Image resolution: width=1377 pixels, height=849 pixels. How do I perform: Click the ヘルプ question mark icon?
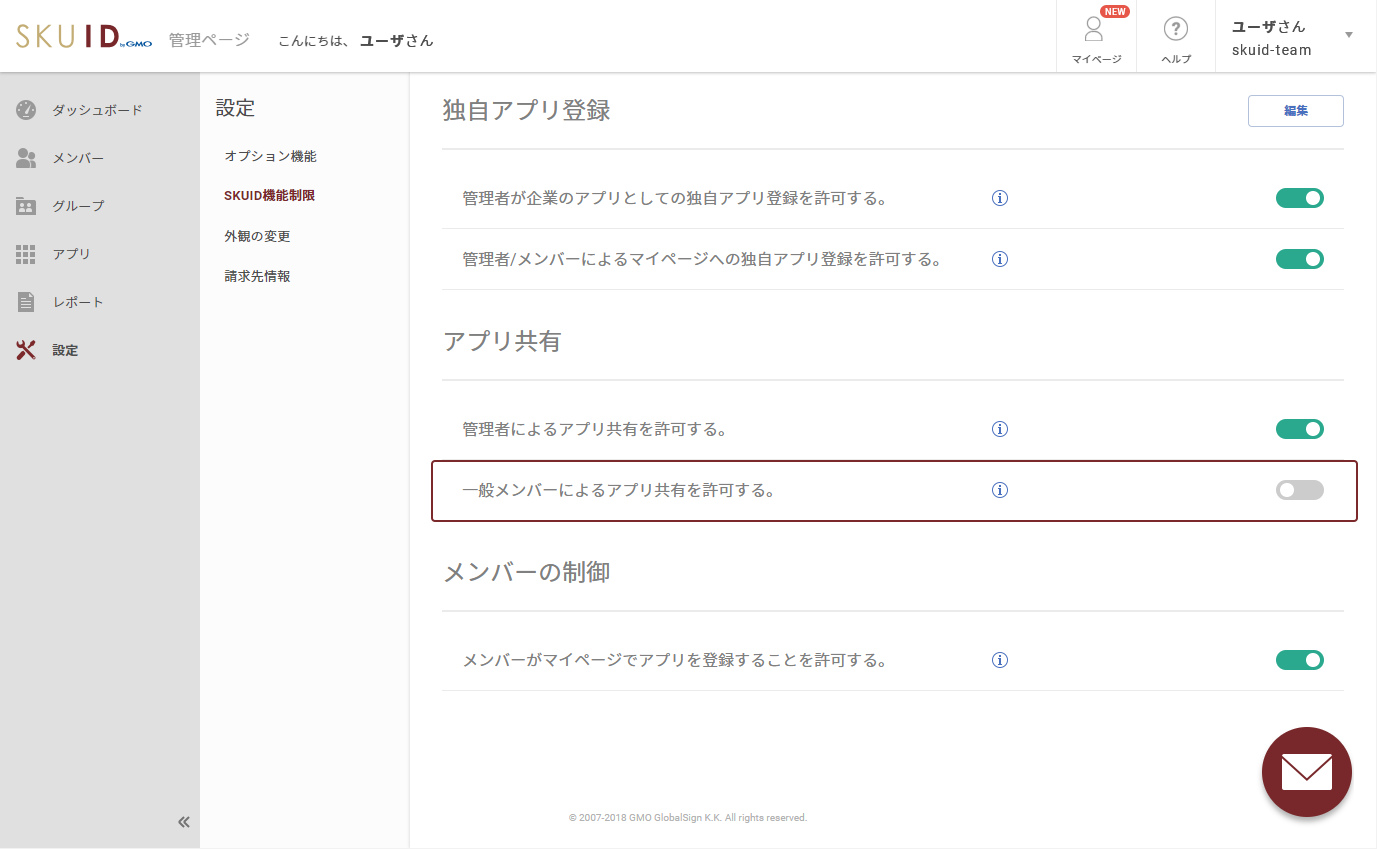tap(1174, 32)
